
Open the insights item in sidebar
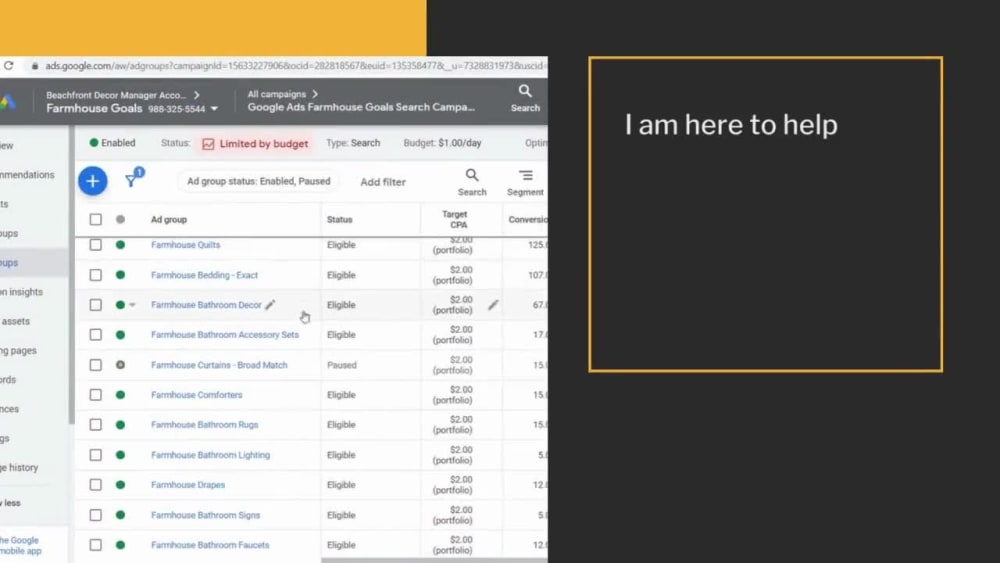pyautogui.click(x=22, y=292)
